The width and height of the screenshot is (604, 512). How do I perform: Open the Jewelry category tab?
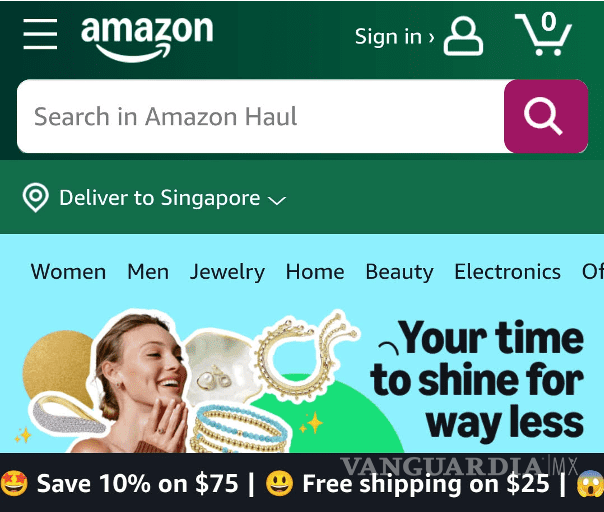pos(227,273)
